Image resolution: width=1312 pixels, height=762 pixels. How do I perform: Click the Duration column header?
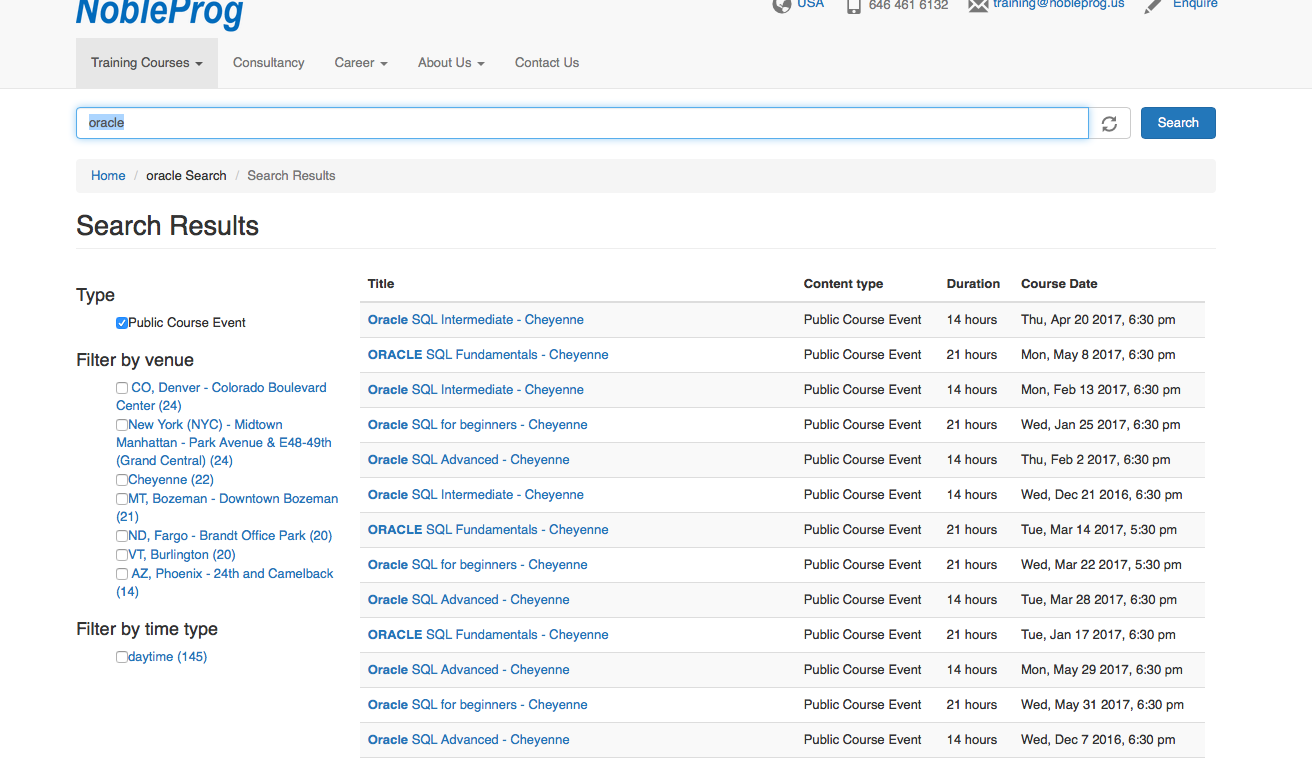tap(973, 284)
